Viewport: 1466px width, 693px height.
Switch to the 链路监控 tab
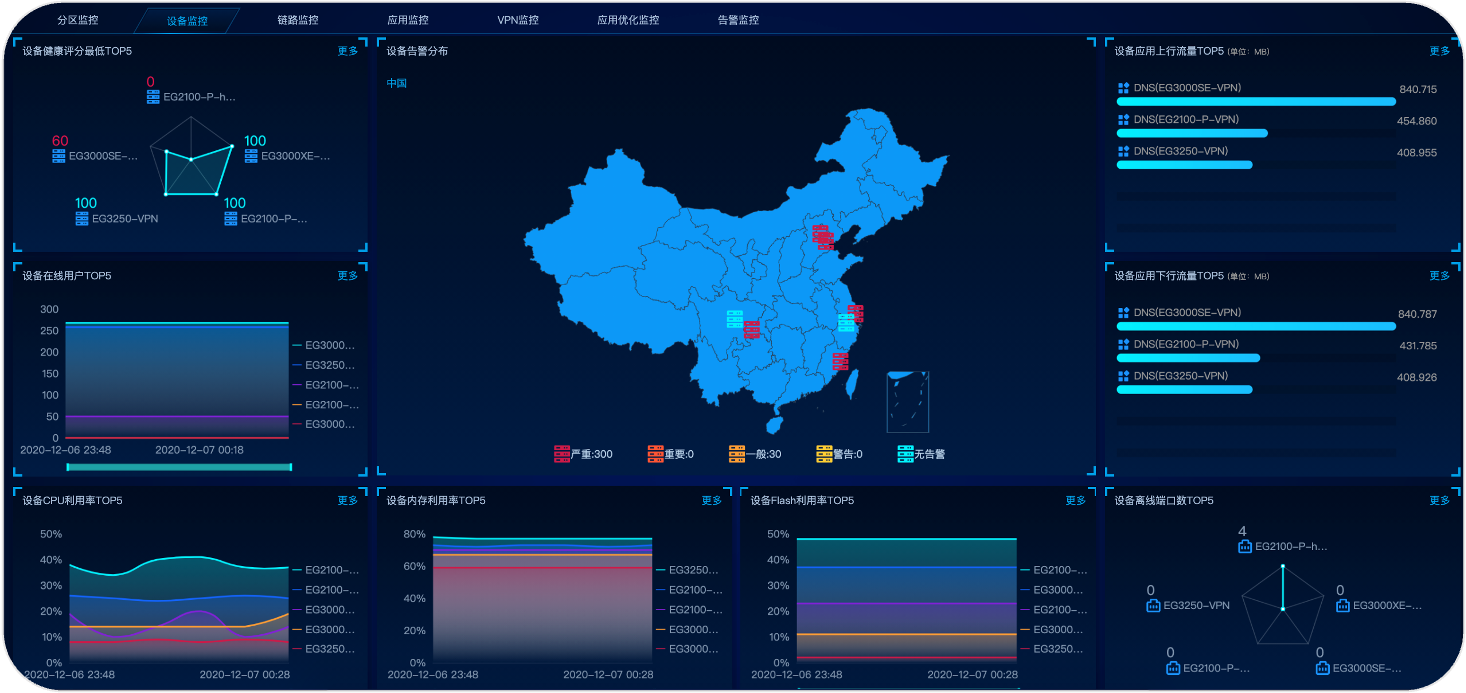pyautogui.click(x=298, y=20)
